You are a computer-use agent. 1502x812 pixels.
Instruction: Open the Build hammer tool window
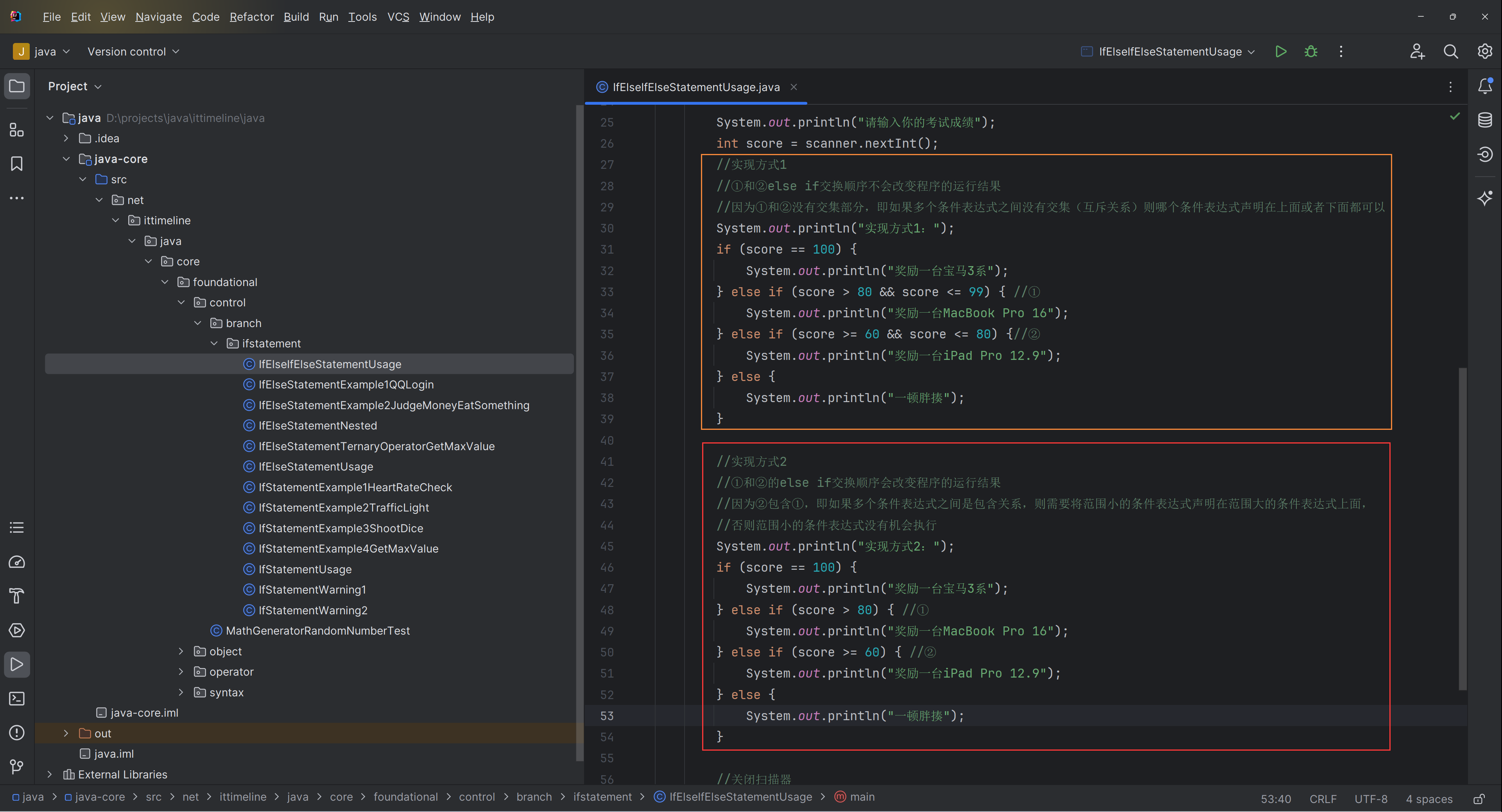[x=17, y=596]
